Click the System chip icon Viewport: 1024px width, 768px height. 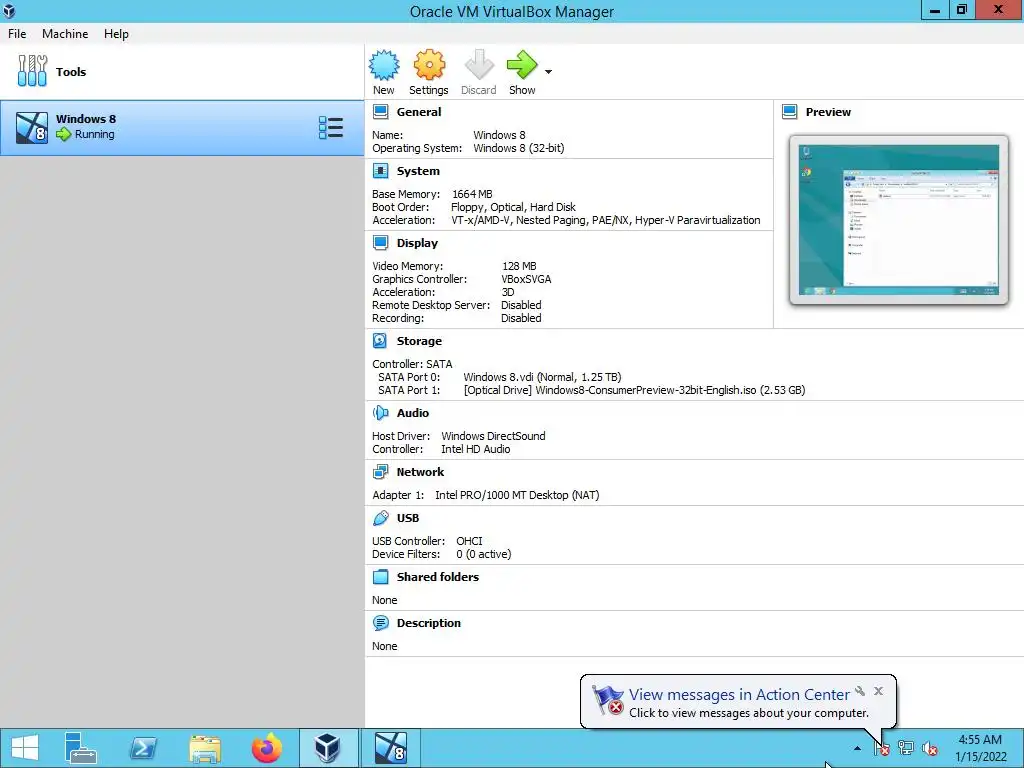[381, 171]
